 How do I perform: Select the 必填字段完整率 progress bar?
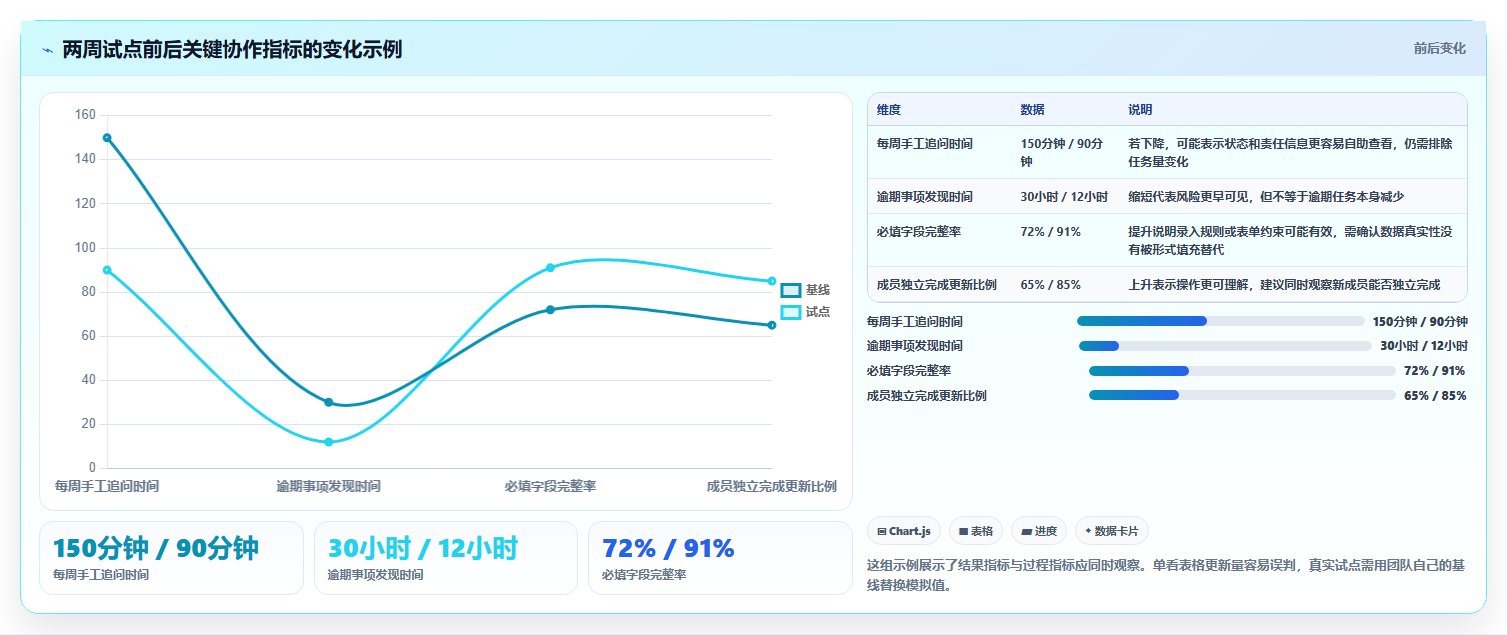[x=1242, y=371]
